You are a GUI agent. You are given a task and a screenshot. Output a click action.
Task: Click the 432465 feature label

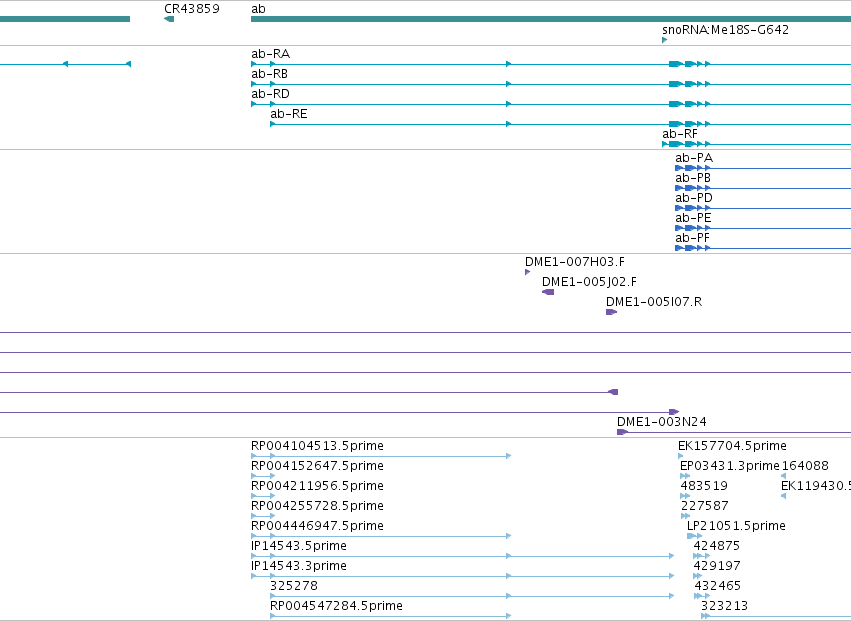click(x=717, y=586)
